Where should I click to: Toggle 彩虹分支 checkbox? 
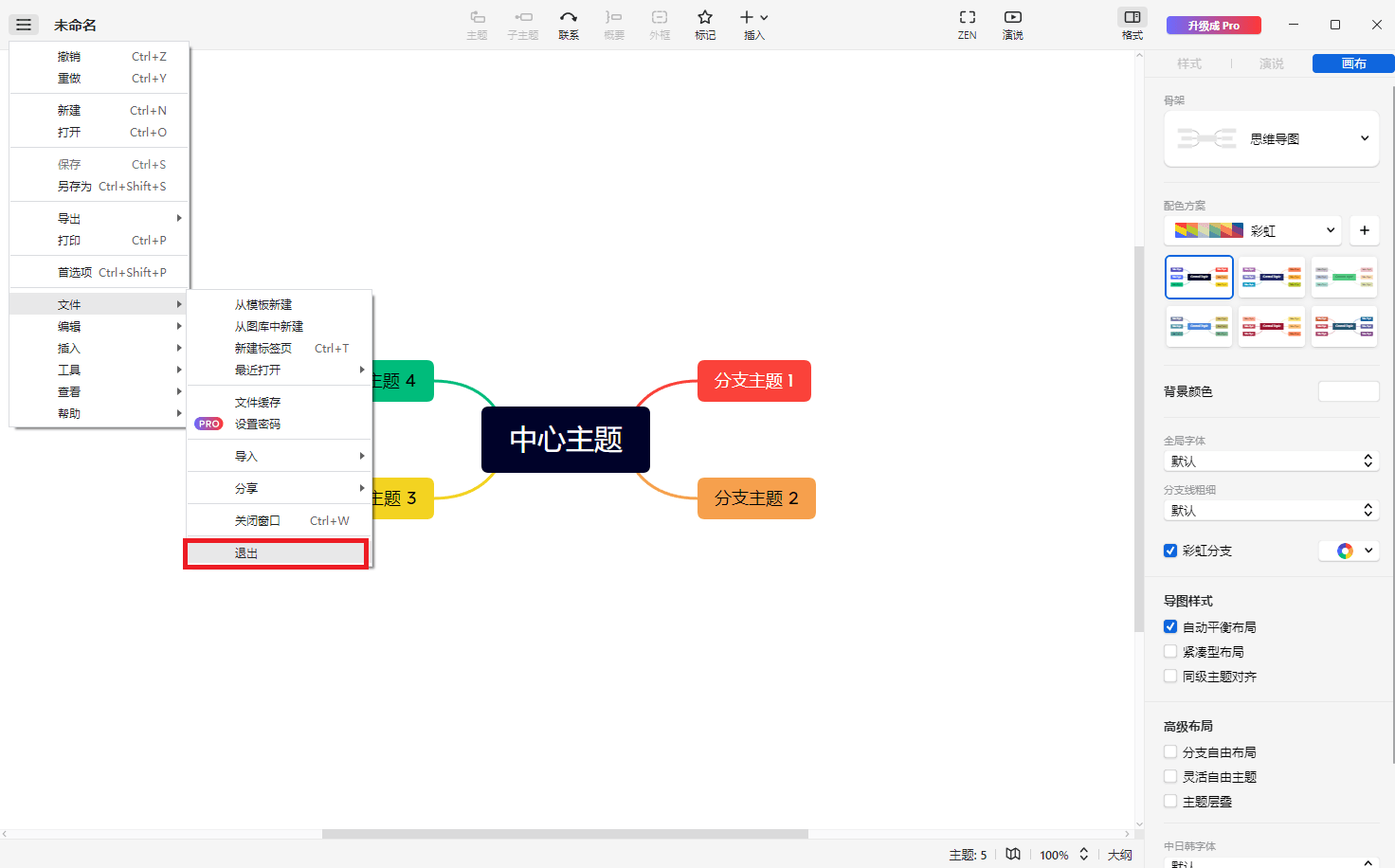(1170, 551)
